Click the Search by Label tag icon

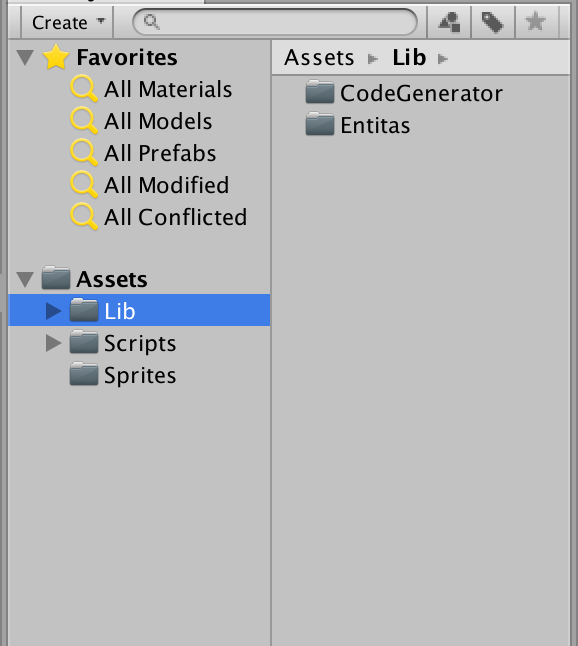tap(493, 22)
